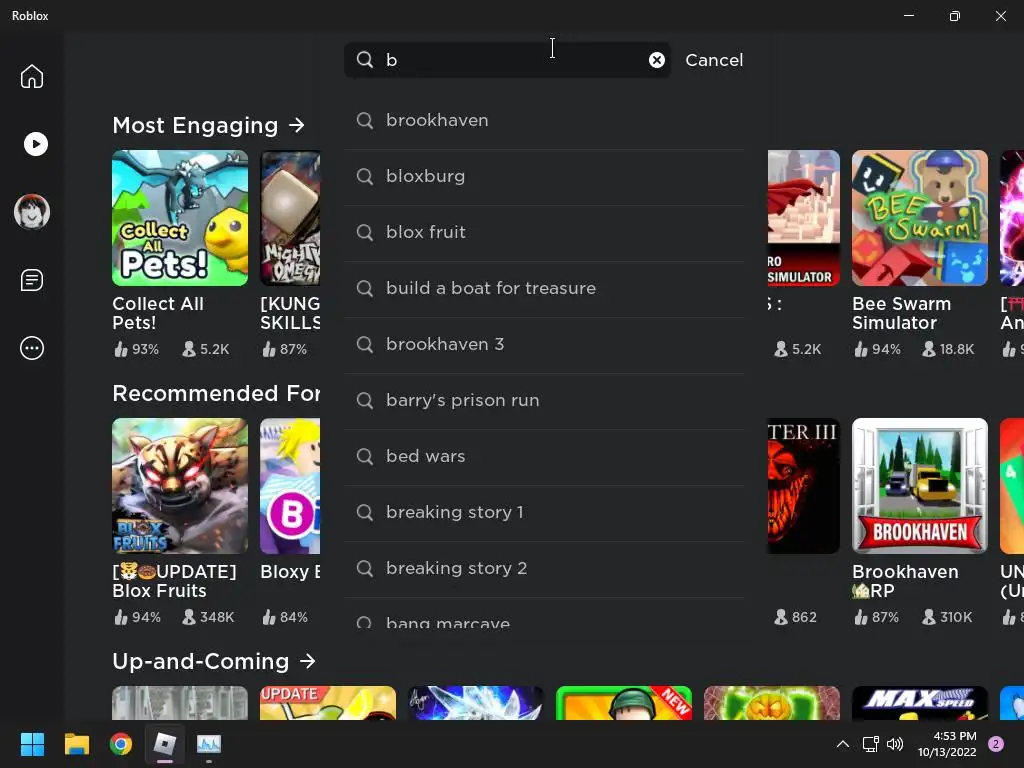The width and height of the screenshot is (1024, 768).
Task: Open the pumpkin Up-and-Coming game thumbnail
Action: [x=772, y=703]
